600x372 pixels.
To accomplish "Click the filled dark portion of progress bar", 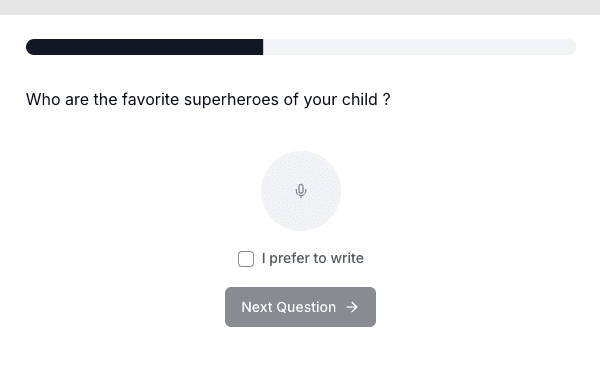I will pos(144,47).
